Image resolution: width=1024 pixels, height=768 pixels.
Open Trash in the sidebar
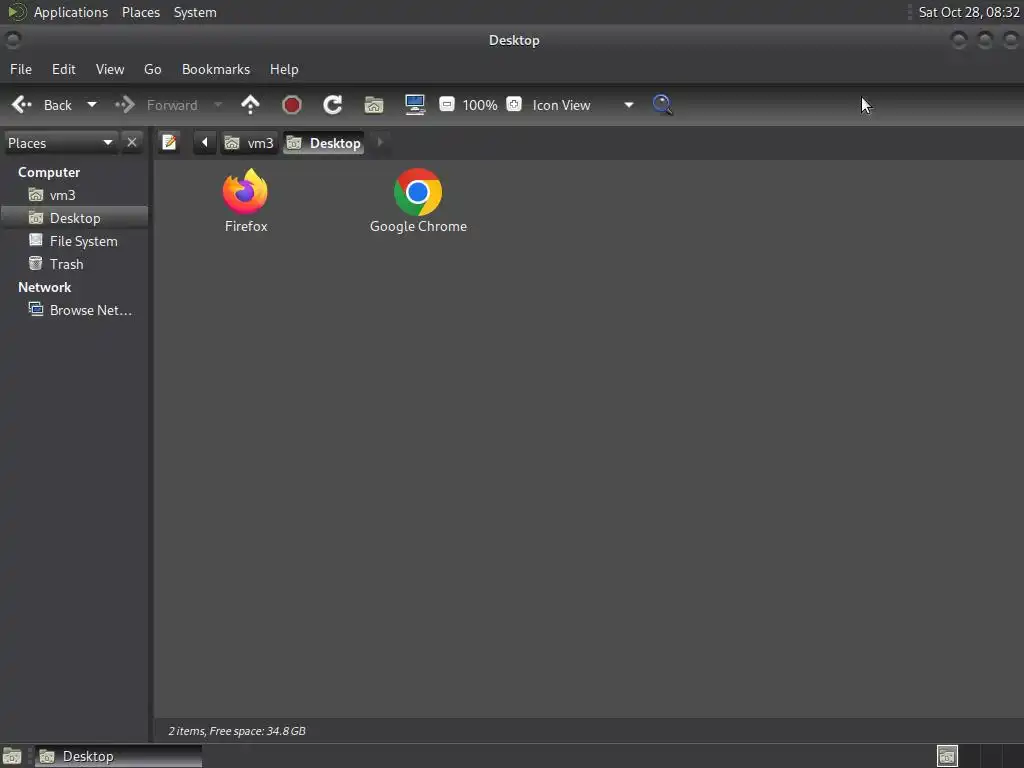tap(74, 264)
